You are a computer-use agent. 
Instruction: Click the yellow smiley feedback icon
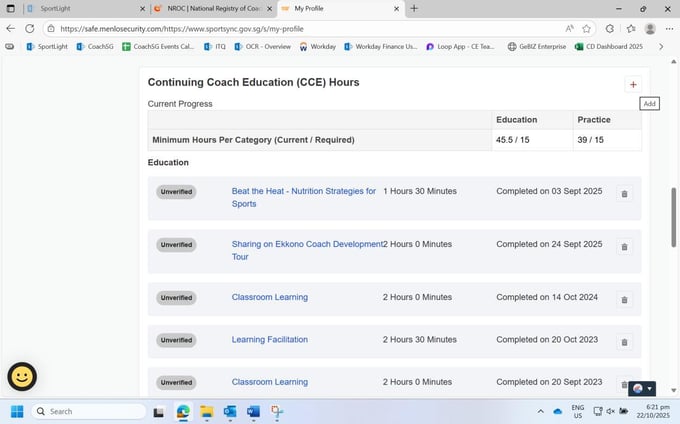click(22, 376)
